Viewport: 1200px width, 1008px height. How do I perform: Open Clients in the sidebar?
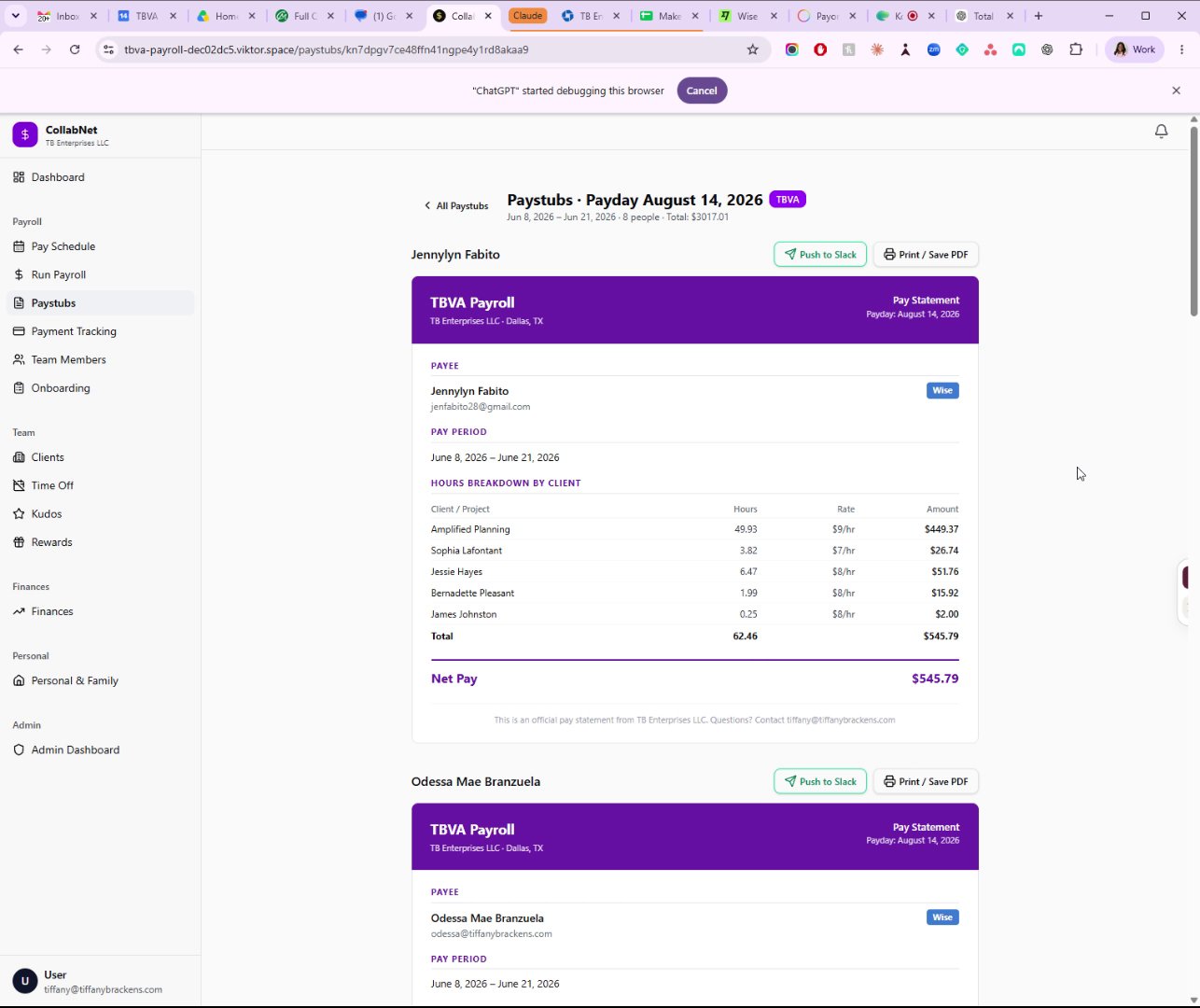(100, 457)
